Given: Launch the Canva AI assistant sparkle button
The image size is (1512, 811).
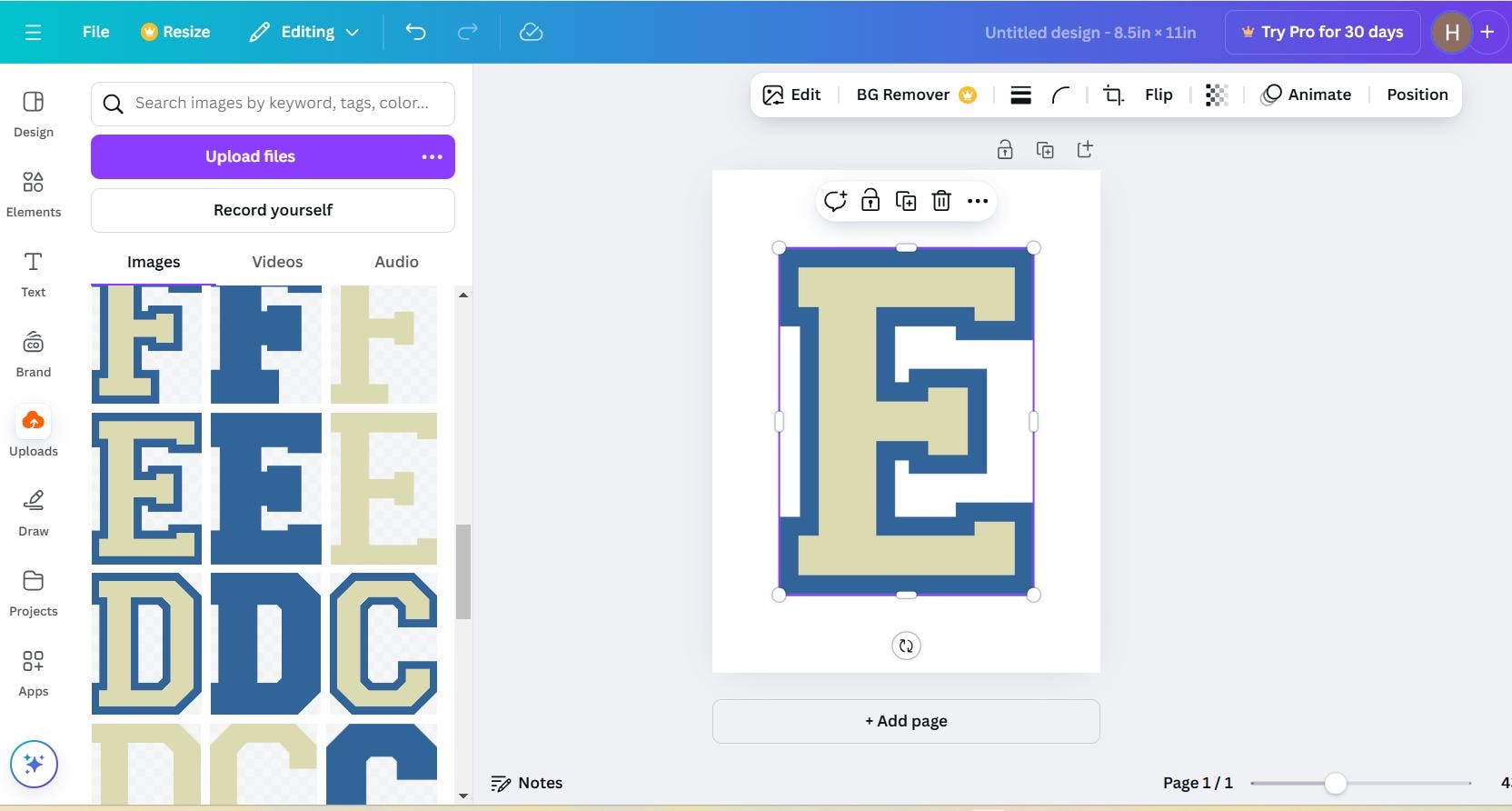Looking at the screenshot, I should click(x=34, y=764).
